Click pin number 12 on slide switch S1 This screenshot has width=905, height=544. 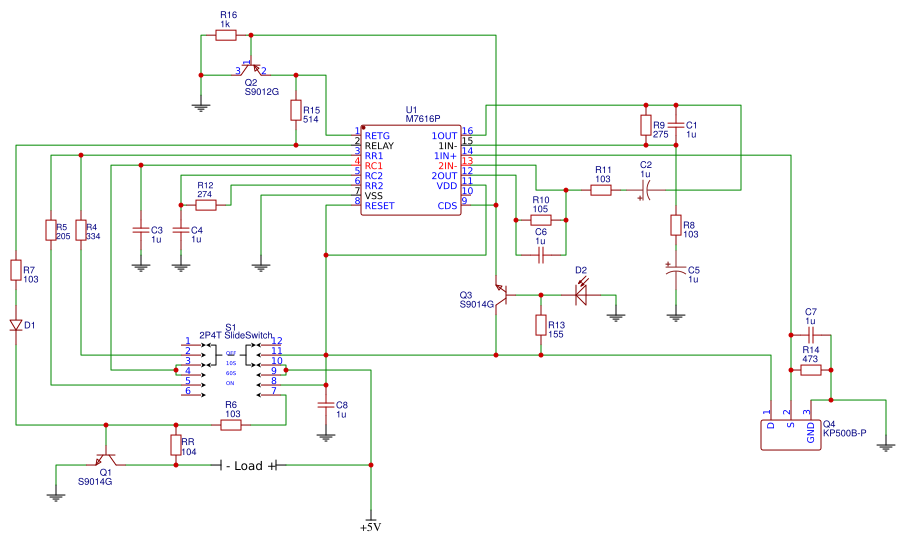click(x=276, y=341)
